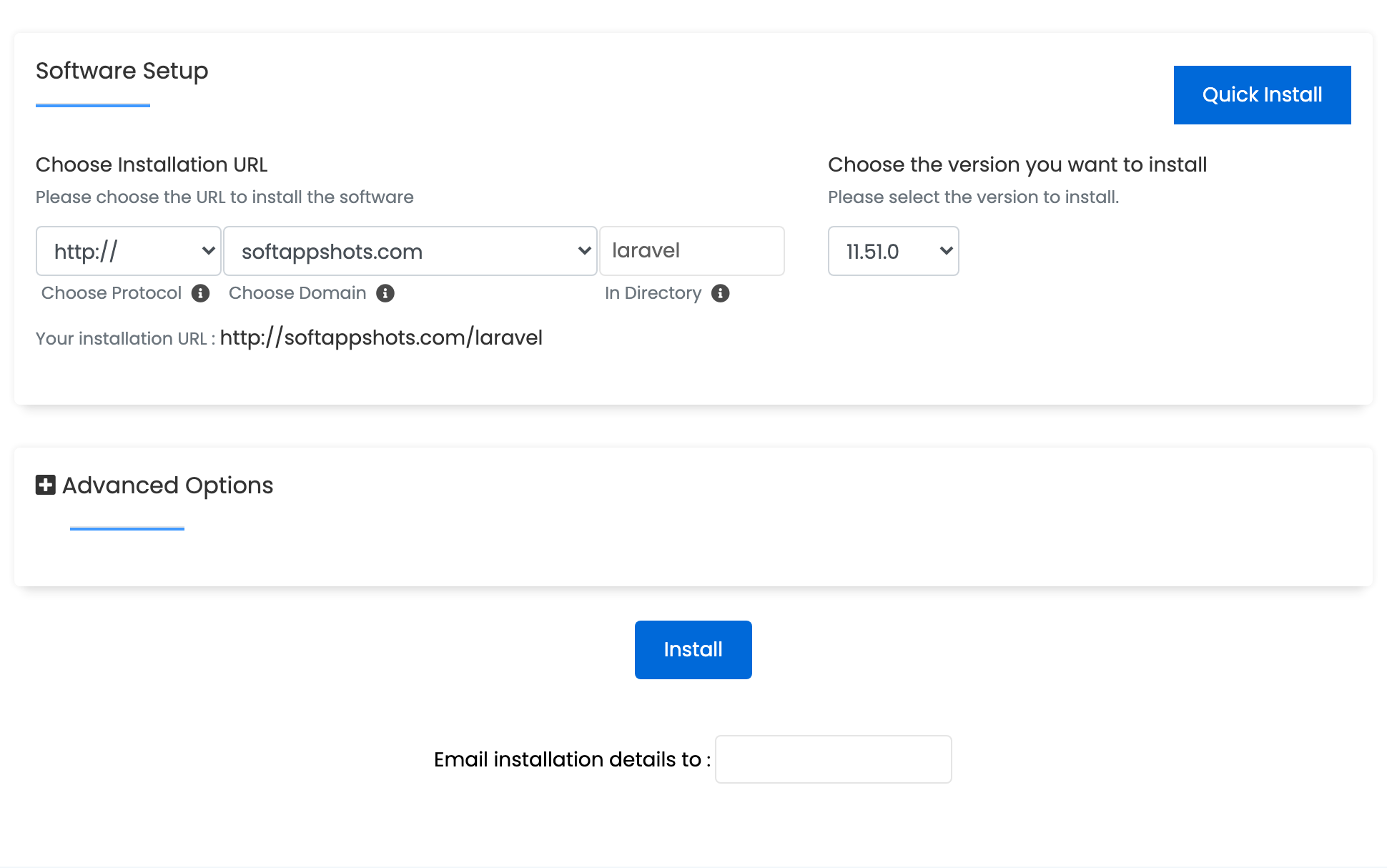1387x868 pixels.
Task: Focus the directory field containing laravel
Action: [691, 251]
